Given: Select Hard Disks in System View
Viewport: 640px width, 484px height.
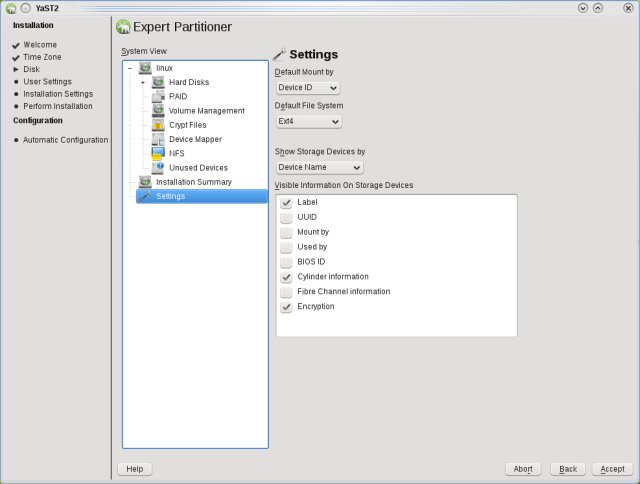Looking at the screenshot, I should 189,82.
